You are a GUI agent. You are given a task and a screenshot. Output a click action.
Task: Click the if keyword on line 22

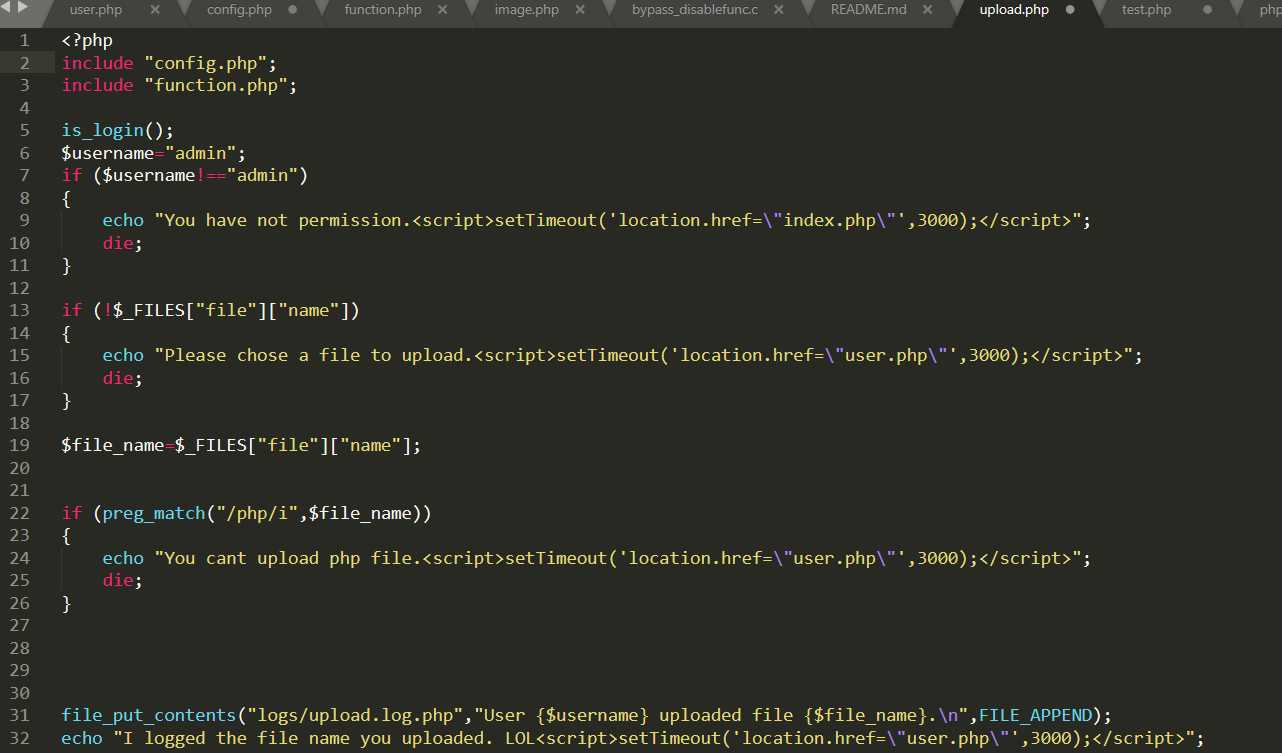tap(72, 513)
